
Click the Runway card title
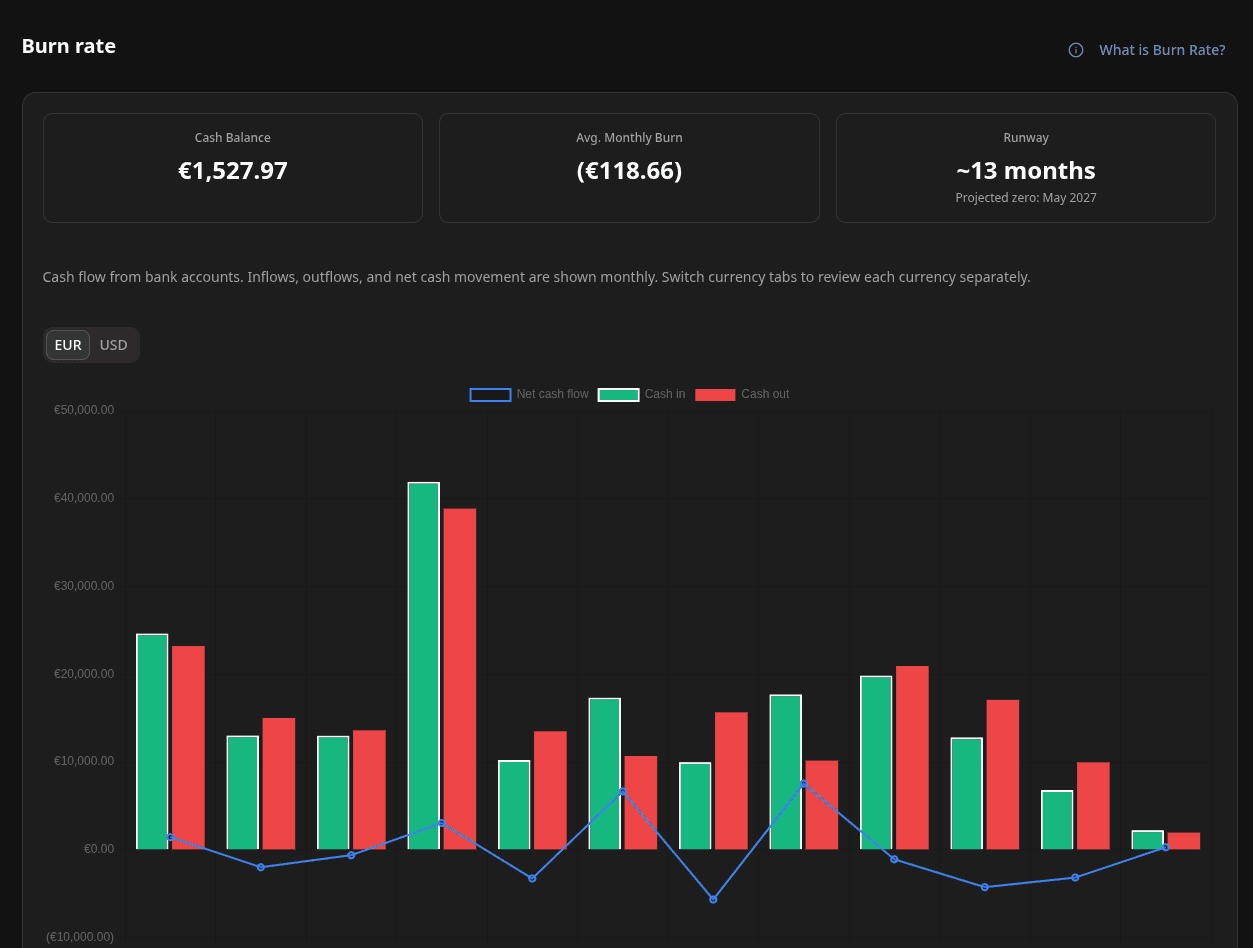click(1026, 138)
